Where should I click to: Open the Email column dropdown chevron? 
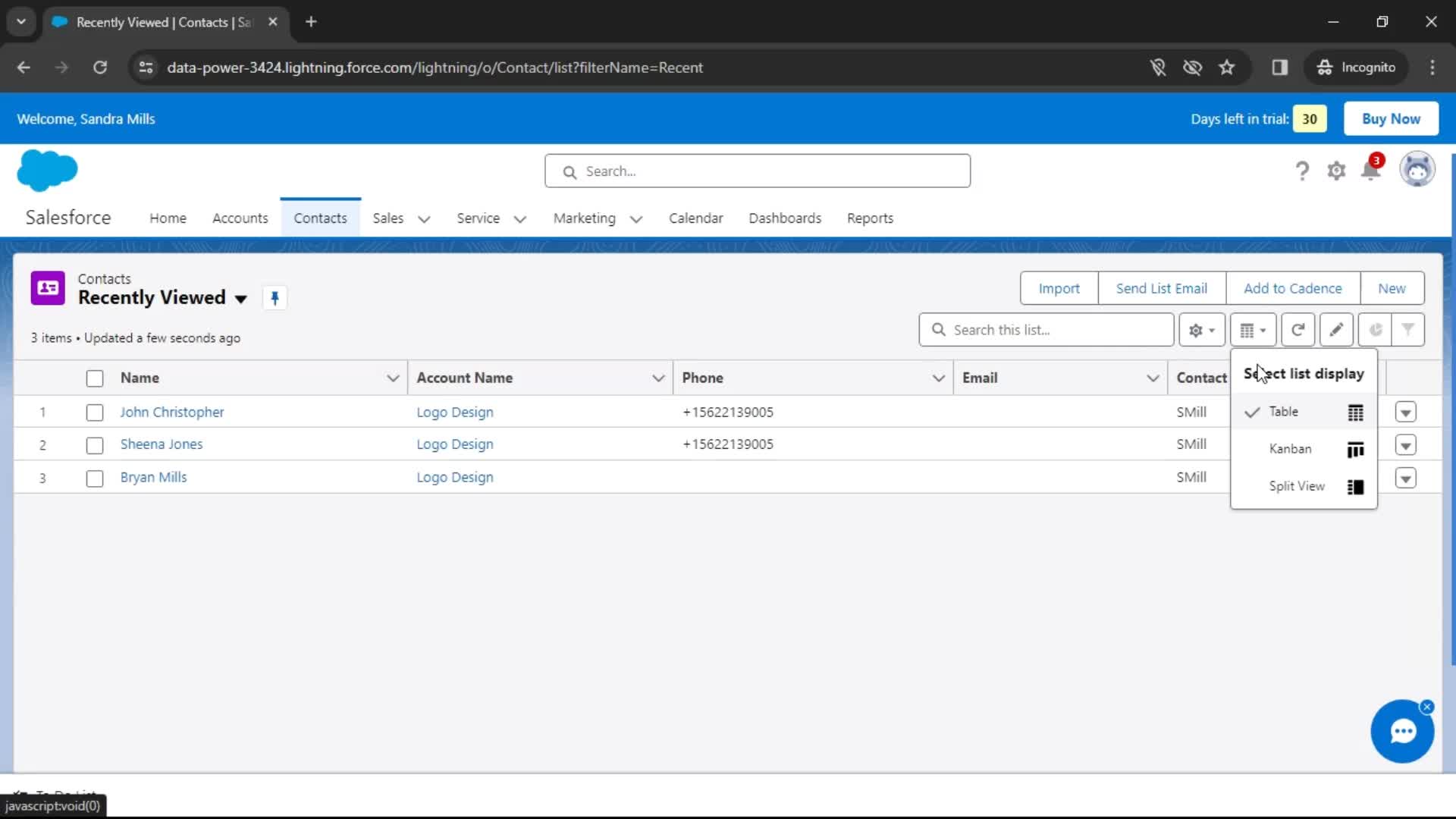click(1153, 378)
